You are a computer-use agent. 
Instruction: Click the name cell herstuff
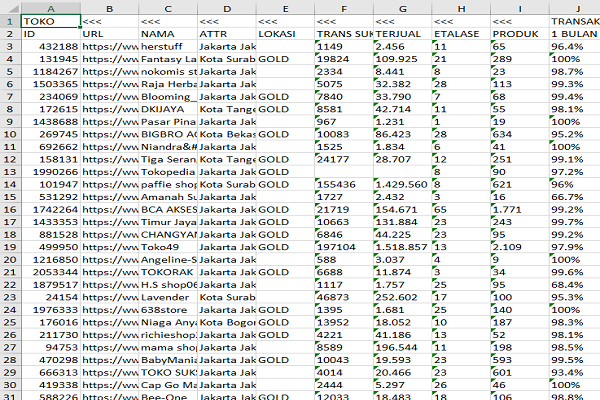coord(168,47)
